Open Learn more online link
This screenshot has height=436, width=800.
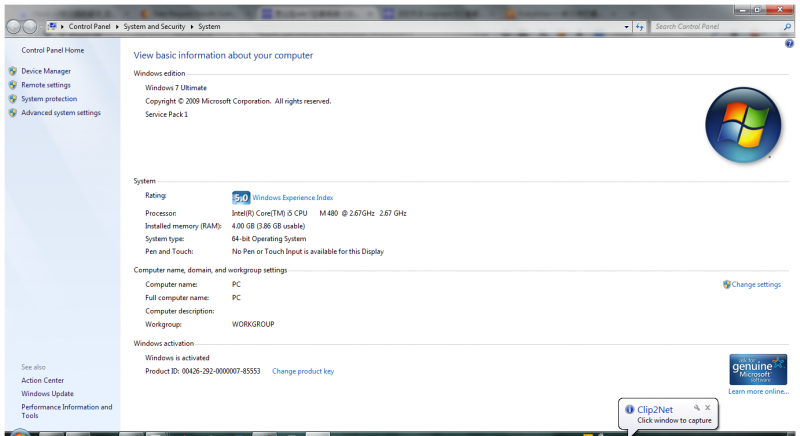758,392
